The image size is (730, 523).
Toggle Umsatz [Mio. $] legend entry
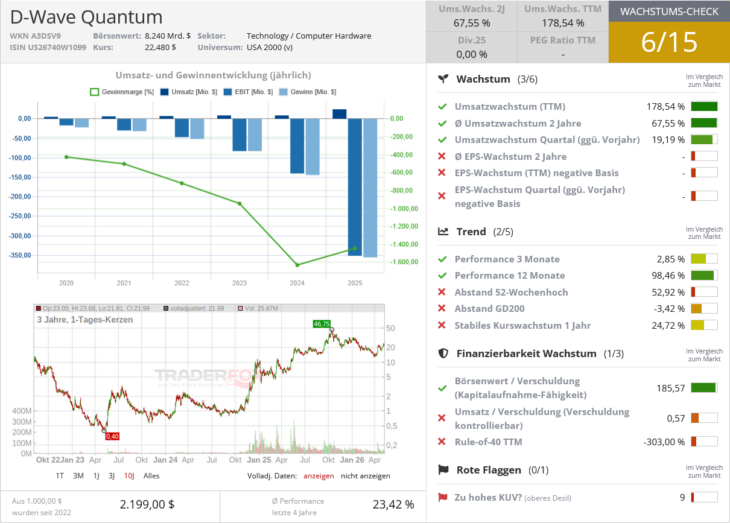189,92
